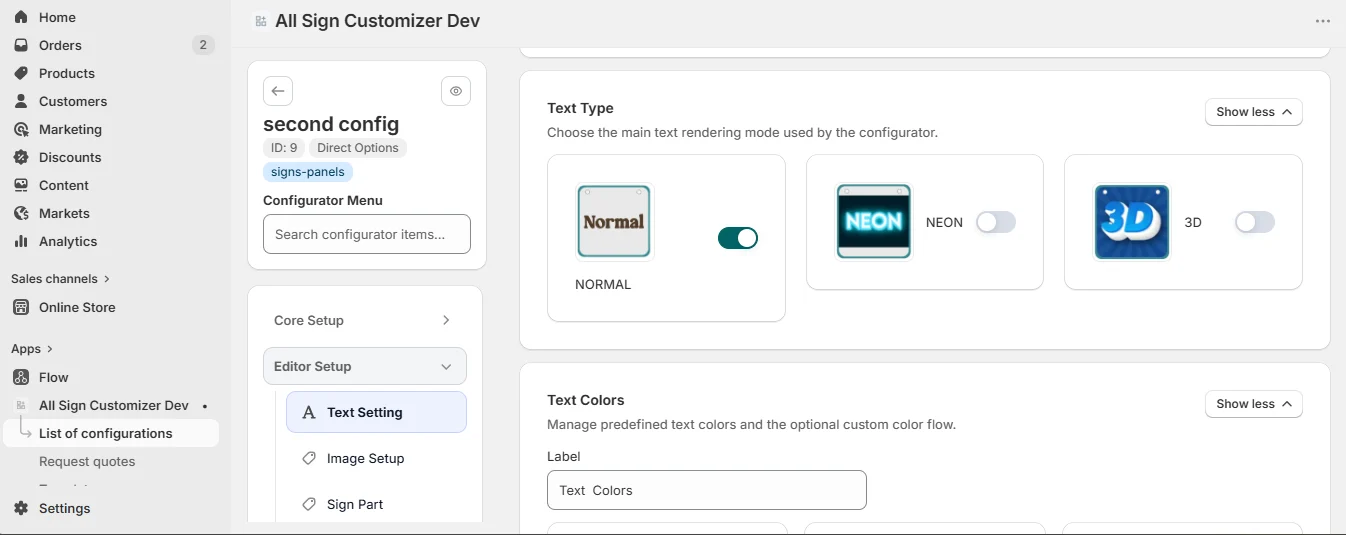Click the Direct Options badge
Image resolution: width=1346 pixels, height=535 pixels.
[x=358, y=148]
